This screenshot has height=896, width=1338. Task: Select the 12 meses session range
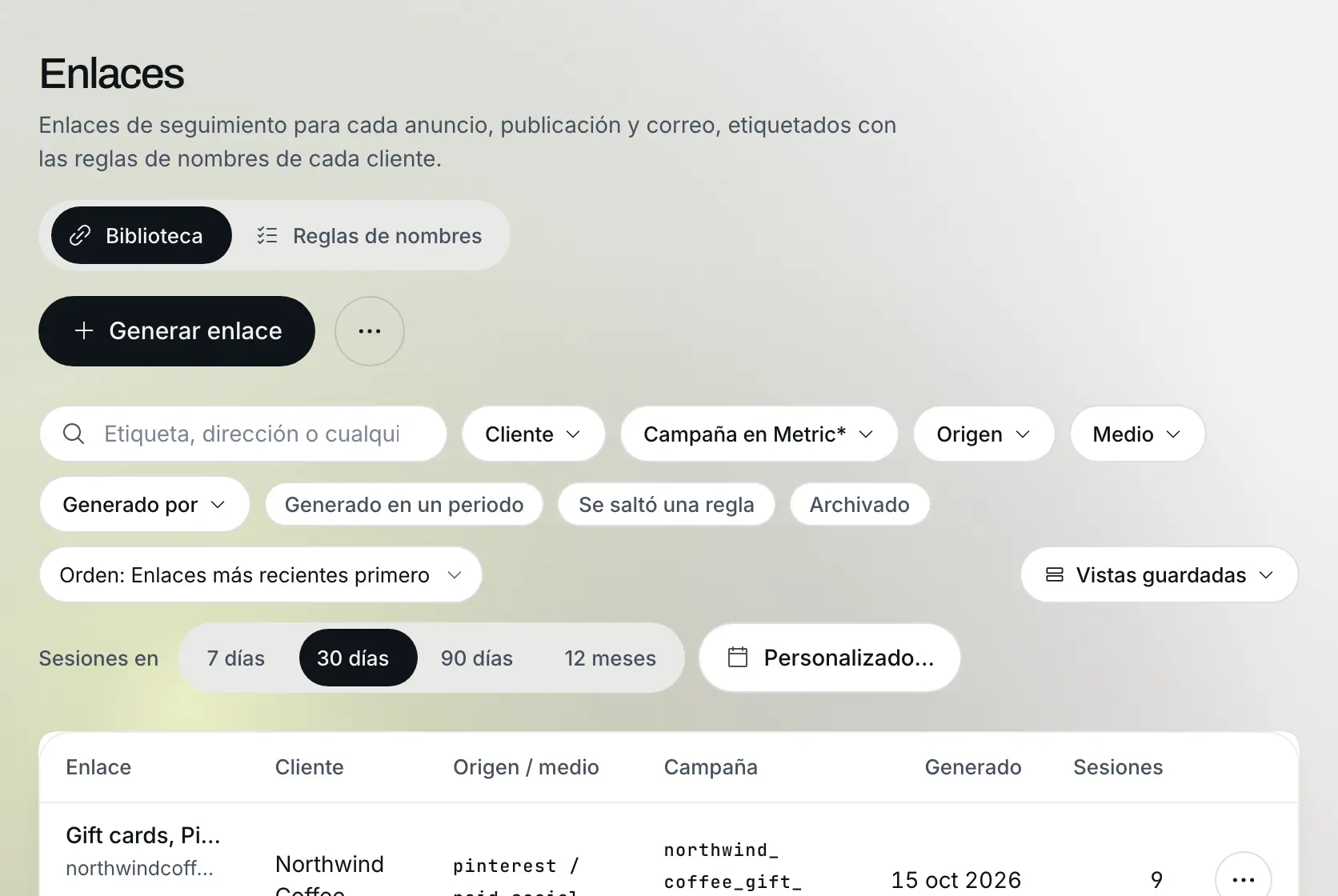click(610, 658)
